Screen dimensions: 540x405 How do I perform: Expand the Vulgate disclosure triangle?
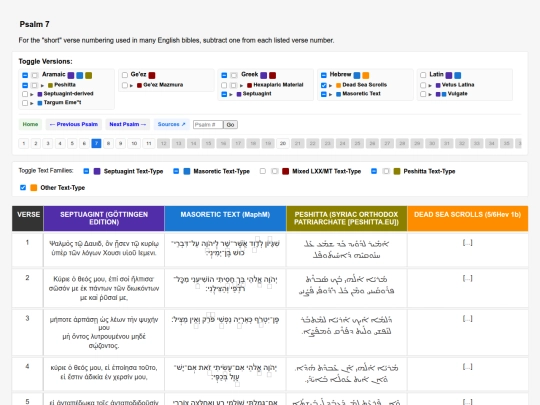click(430, 94)
